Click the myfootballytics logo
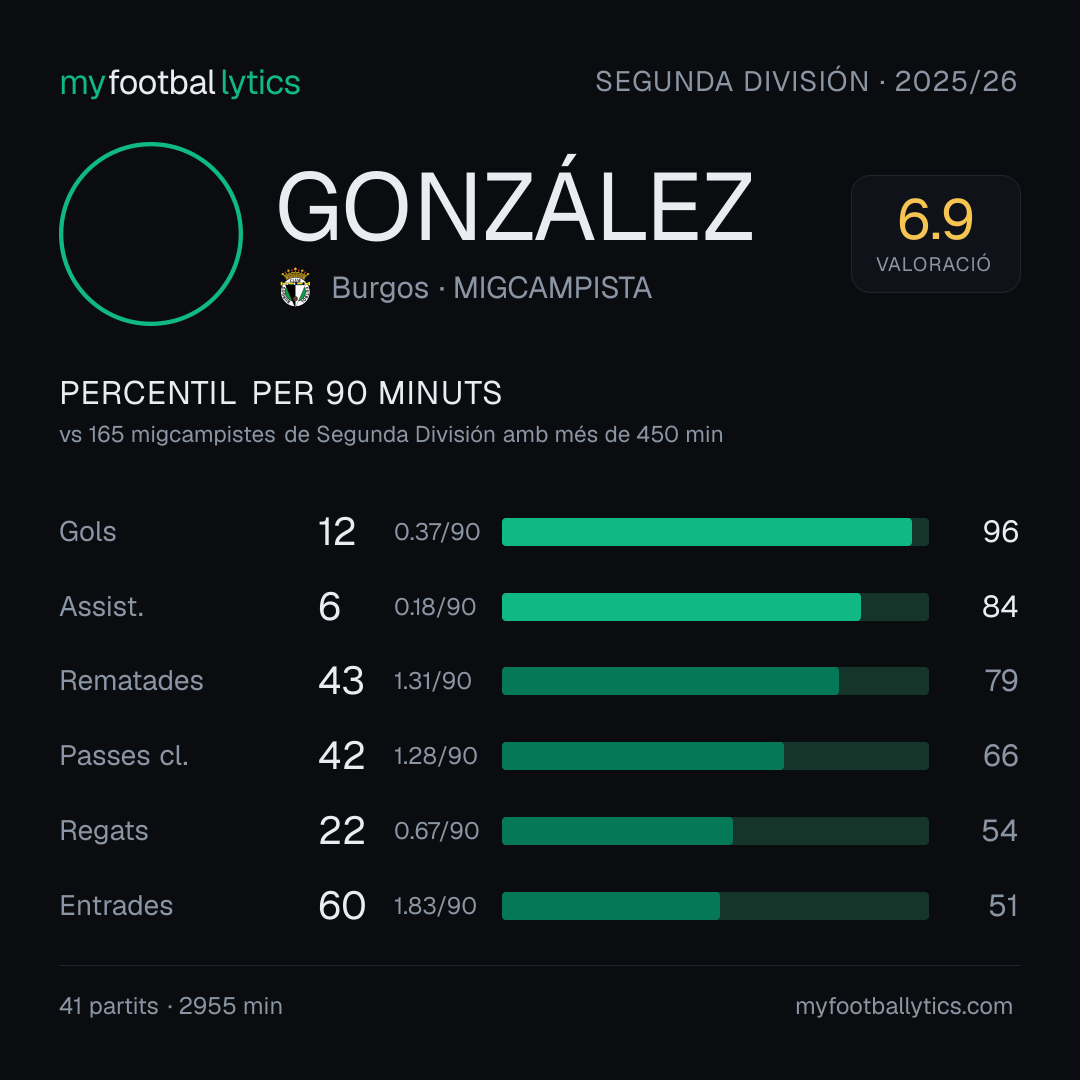 click(x=180, y=83)
